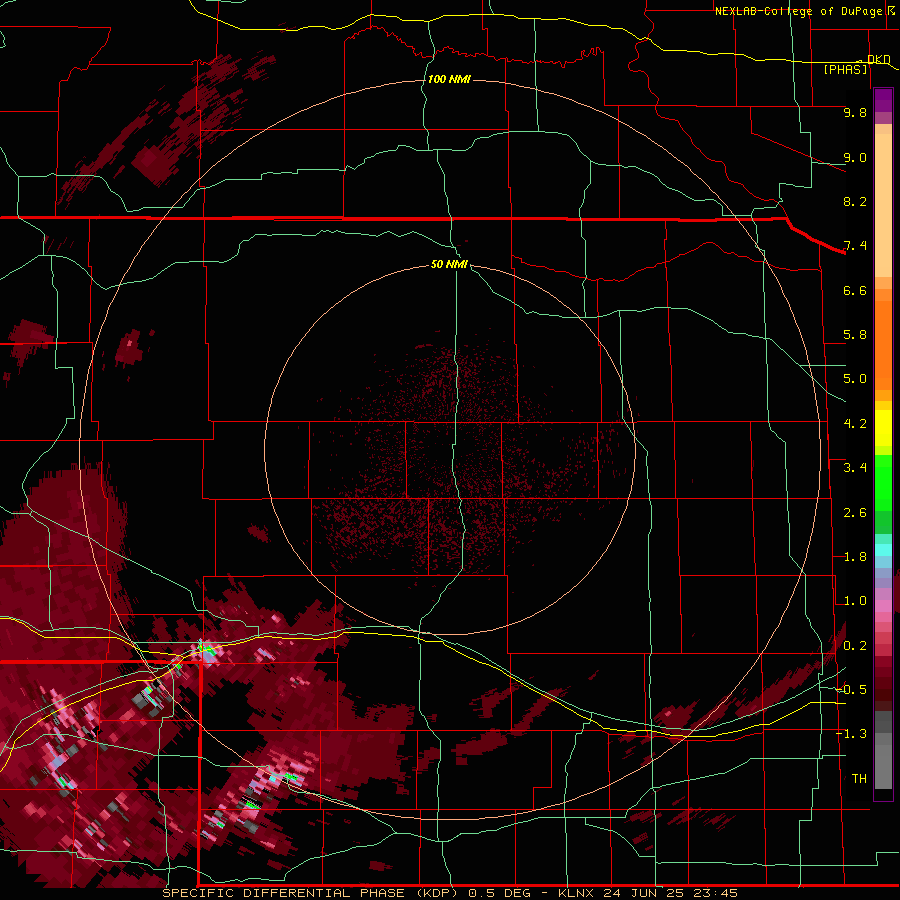Image resolution: width=900 pixels, height=900 pixels.
Task: Click the [PHAS] legend unit label
Action: tap(845, 69)
